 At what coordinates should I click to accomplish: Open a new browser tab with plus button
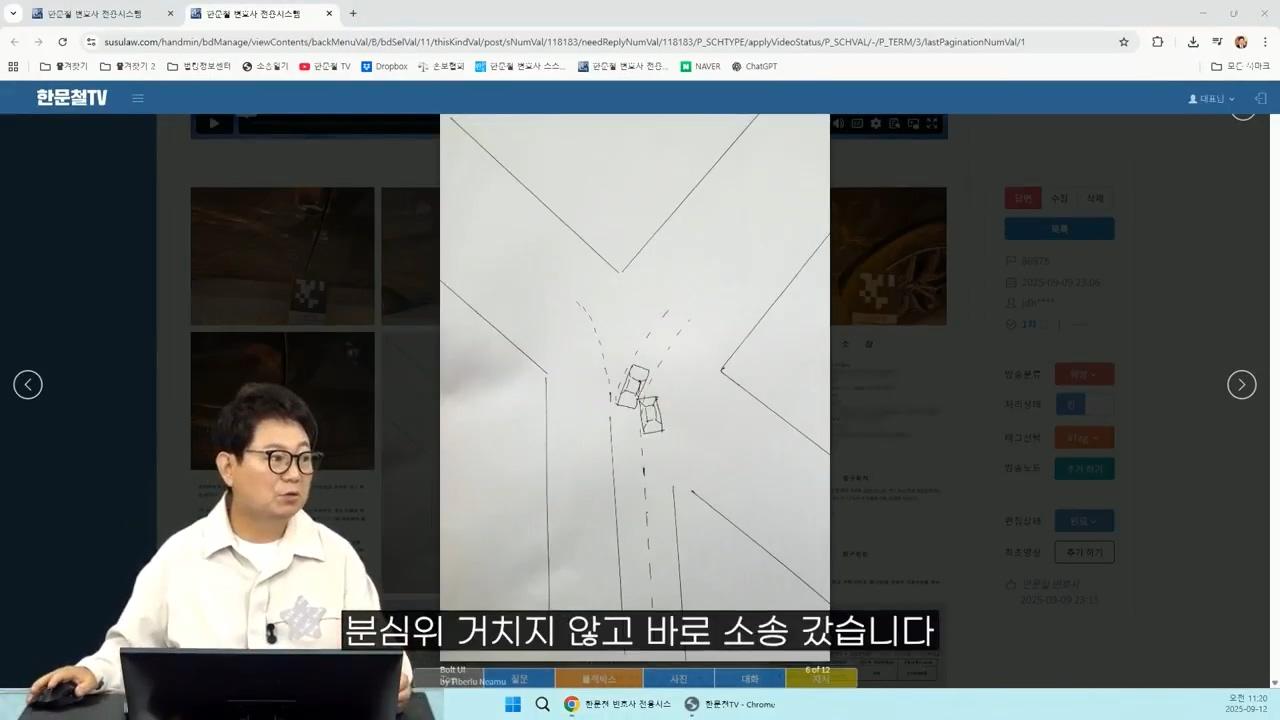[x=353, y=13]
